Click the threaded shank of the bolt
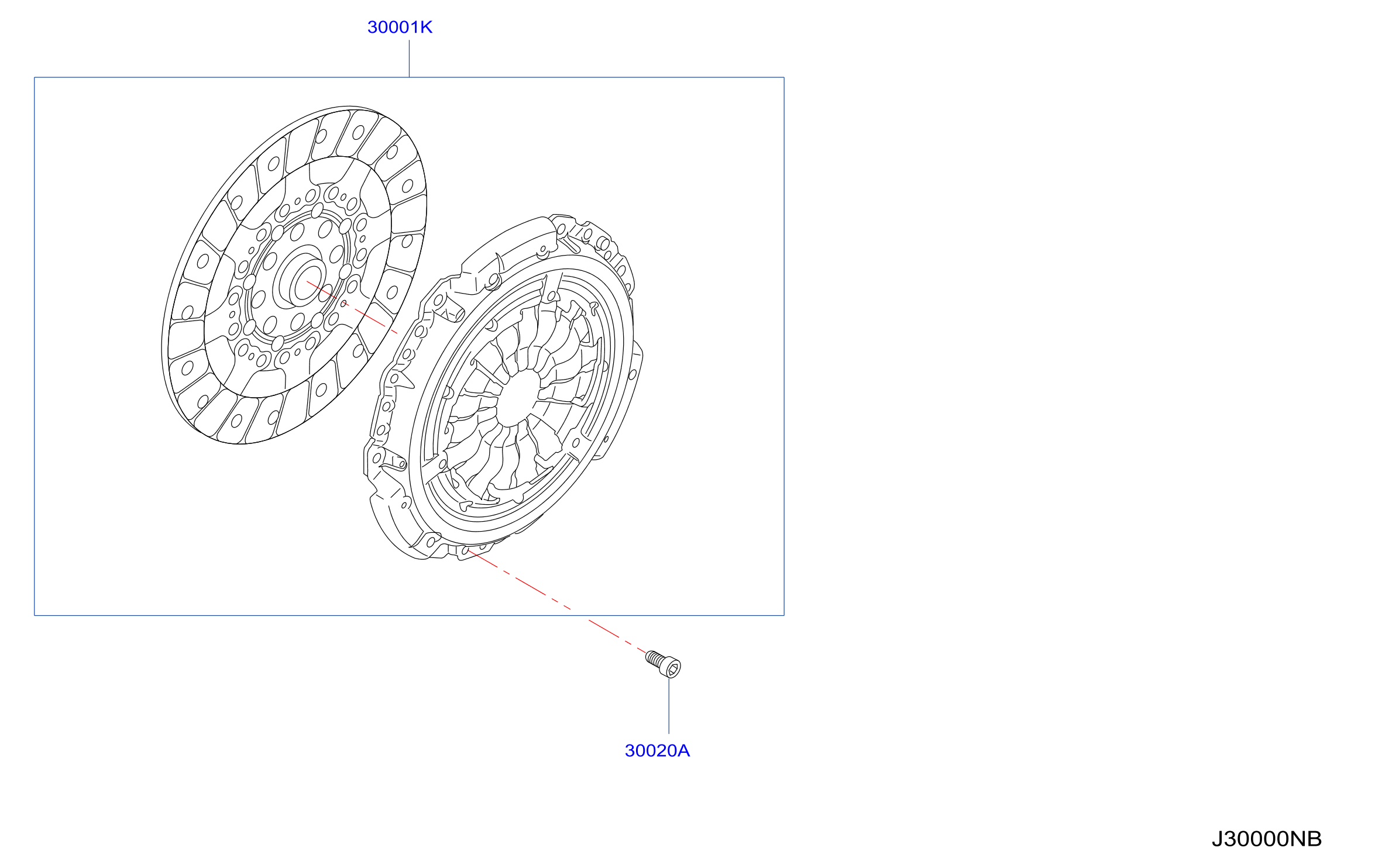The image size is (1375, 868). [655, 659]
